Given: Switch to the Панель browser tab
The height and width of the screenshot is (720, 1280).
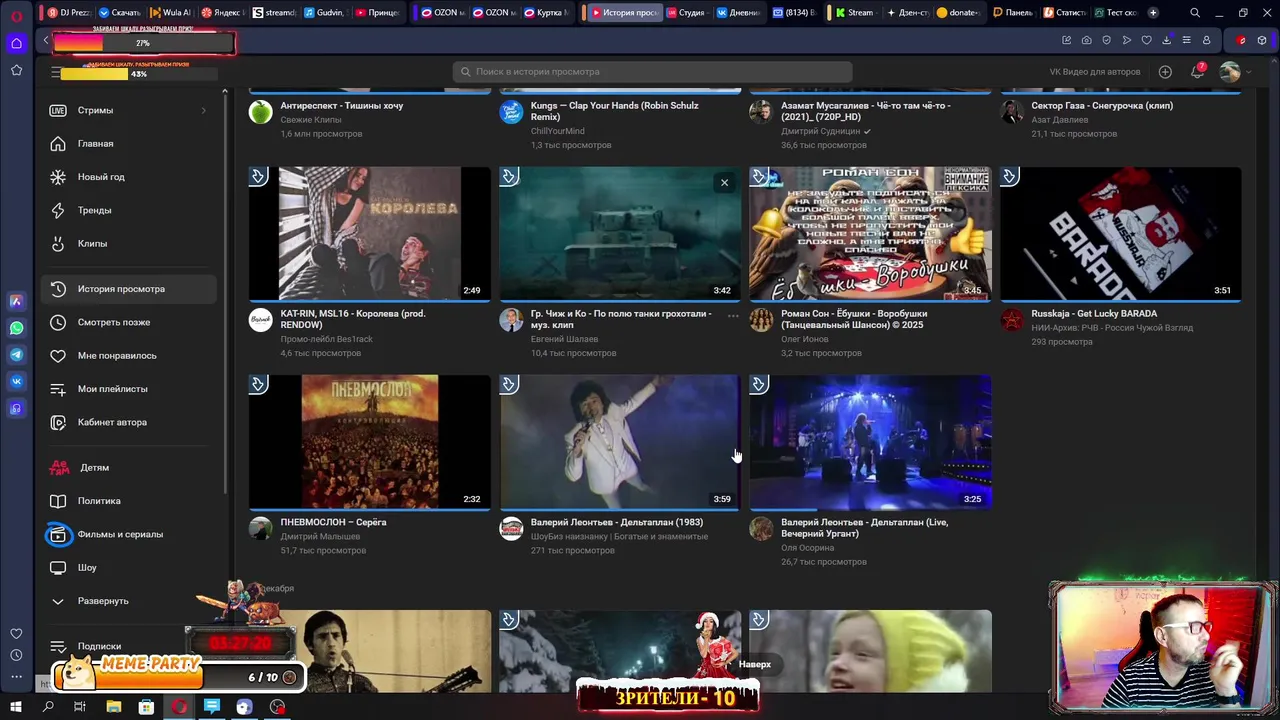Looking at the screenshot, I should click(1011, 13).
